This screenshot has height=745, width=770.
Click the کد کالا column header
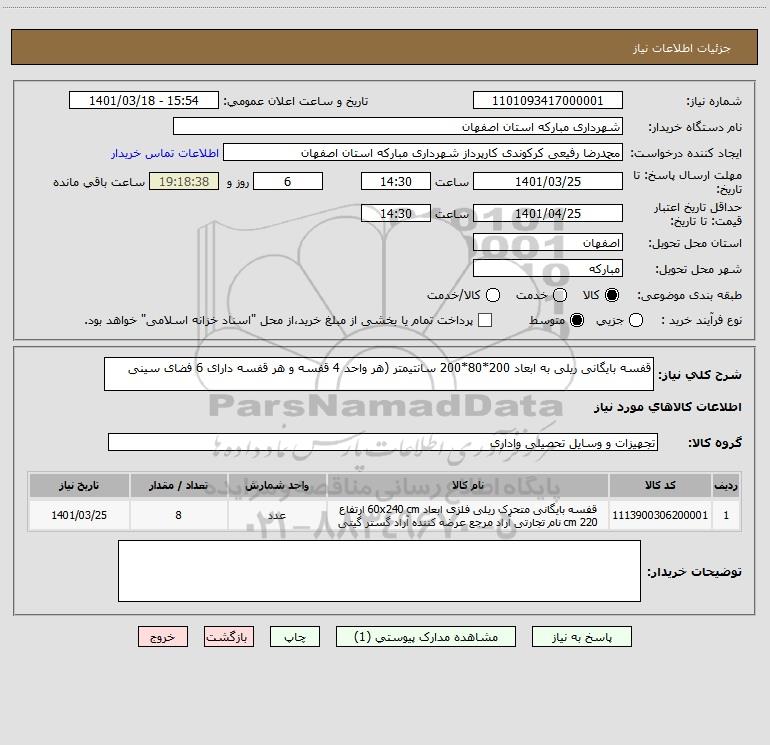[660, 485]
